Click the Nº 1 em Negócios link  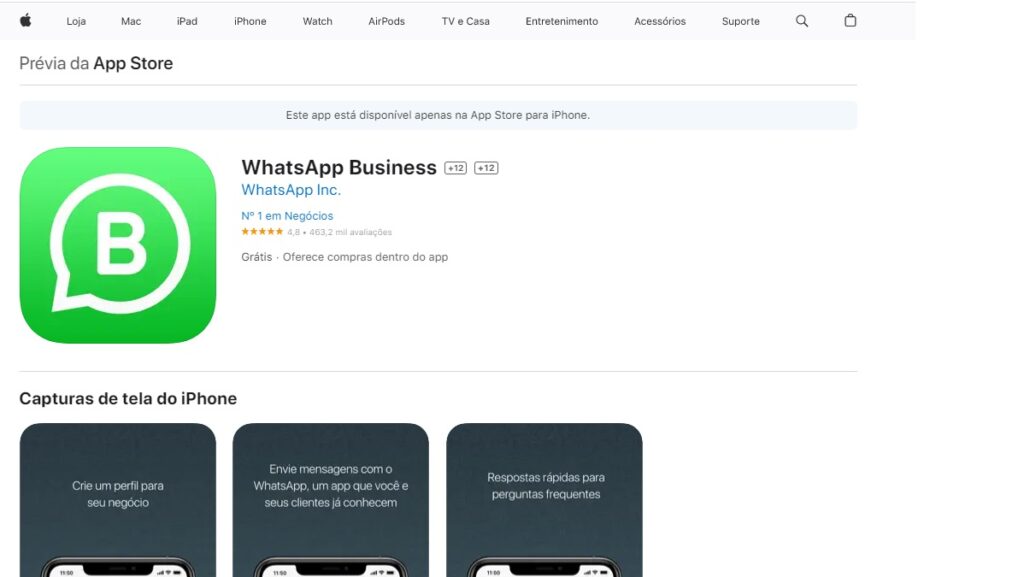click(x=287, y=215)
